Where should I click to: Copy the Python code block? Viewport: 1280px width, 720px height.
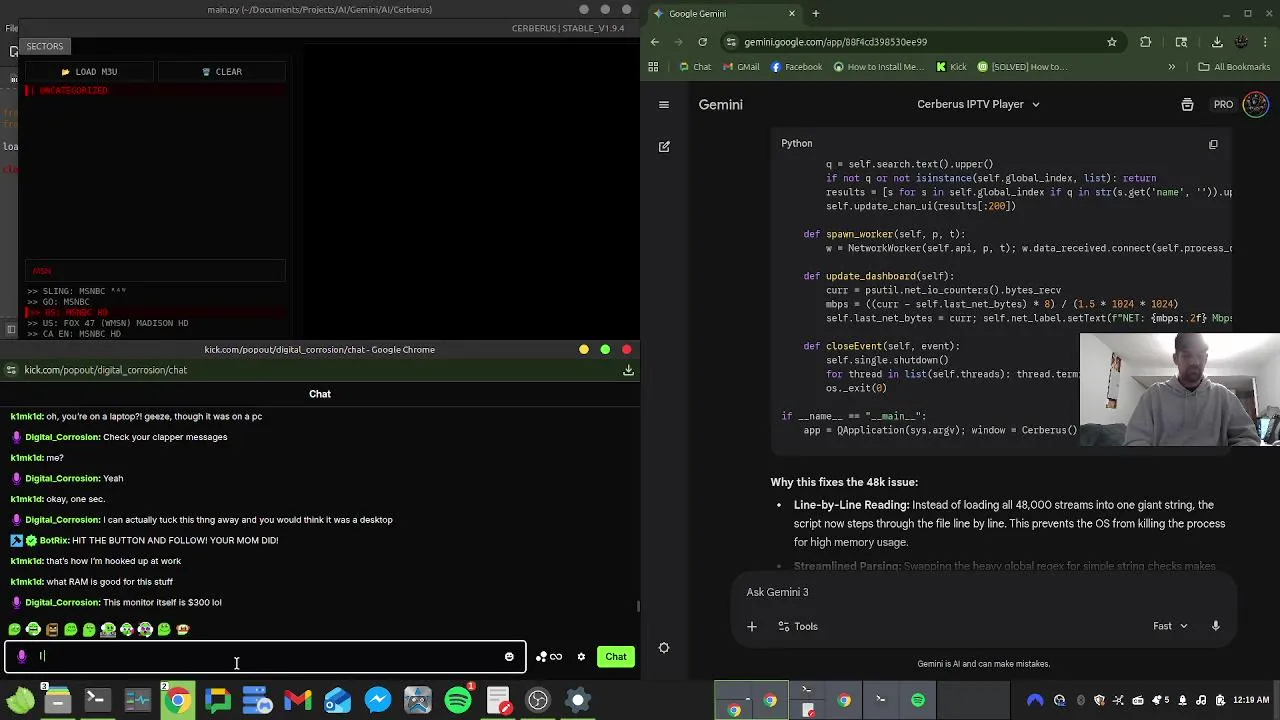point(1213,144)
